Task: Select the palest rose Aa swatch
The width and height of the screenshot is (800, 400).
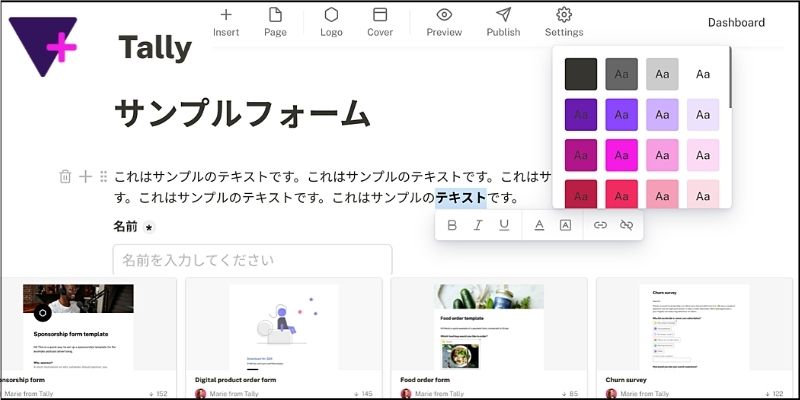Action: click(x=703, y=194)
